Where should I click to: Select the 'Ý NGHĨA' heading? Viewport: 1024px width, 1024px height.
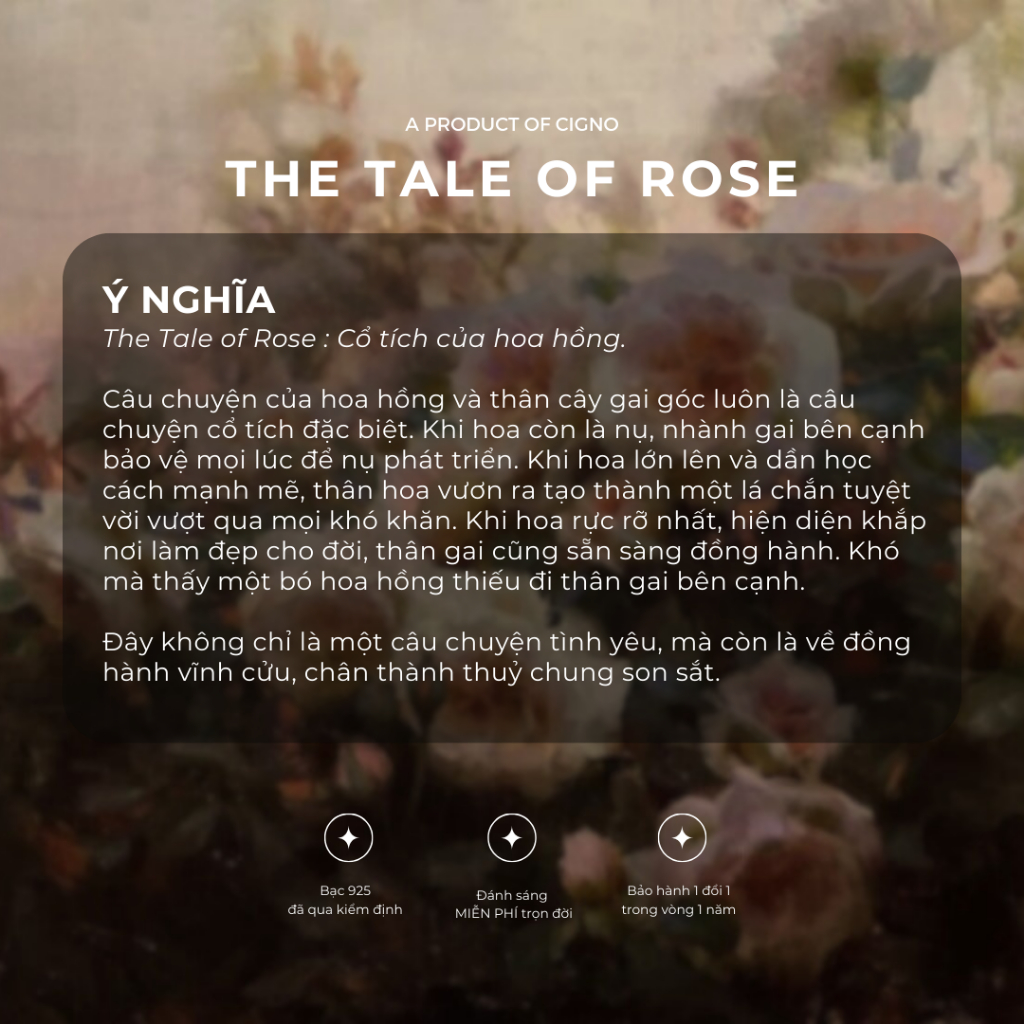(189, 300)
